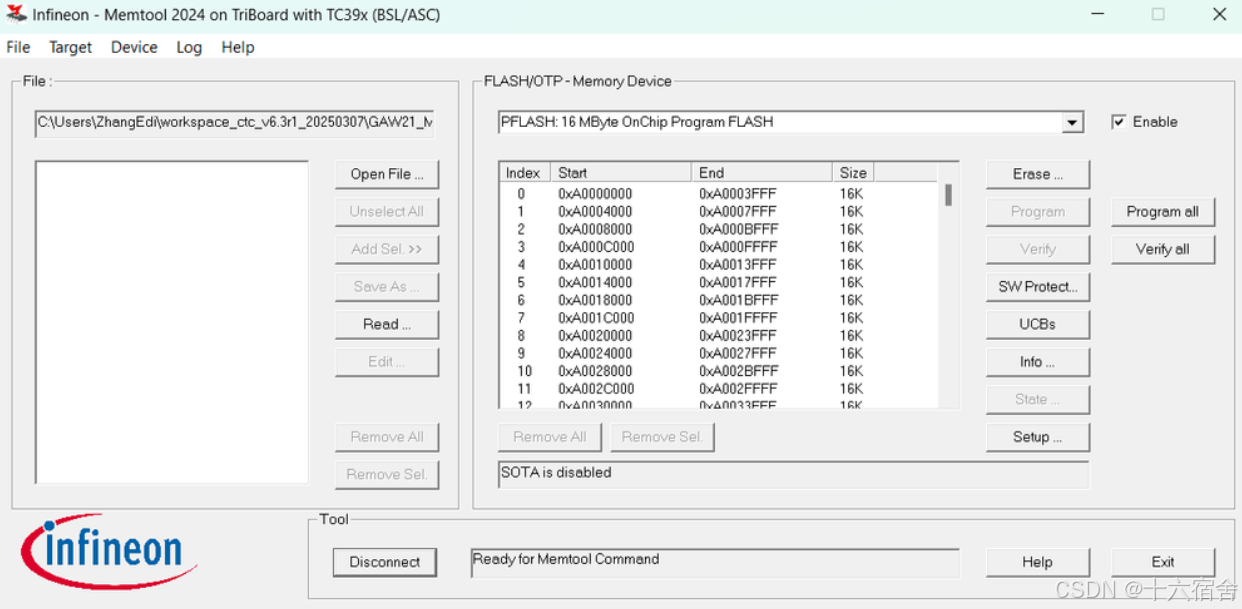
Task: Click the Info button
Action: (1038, 362)
